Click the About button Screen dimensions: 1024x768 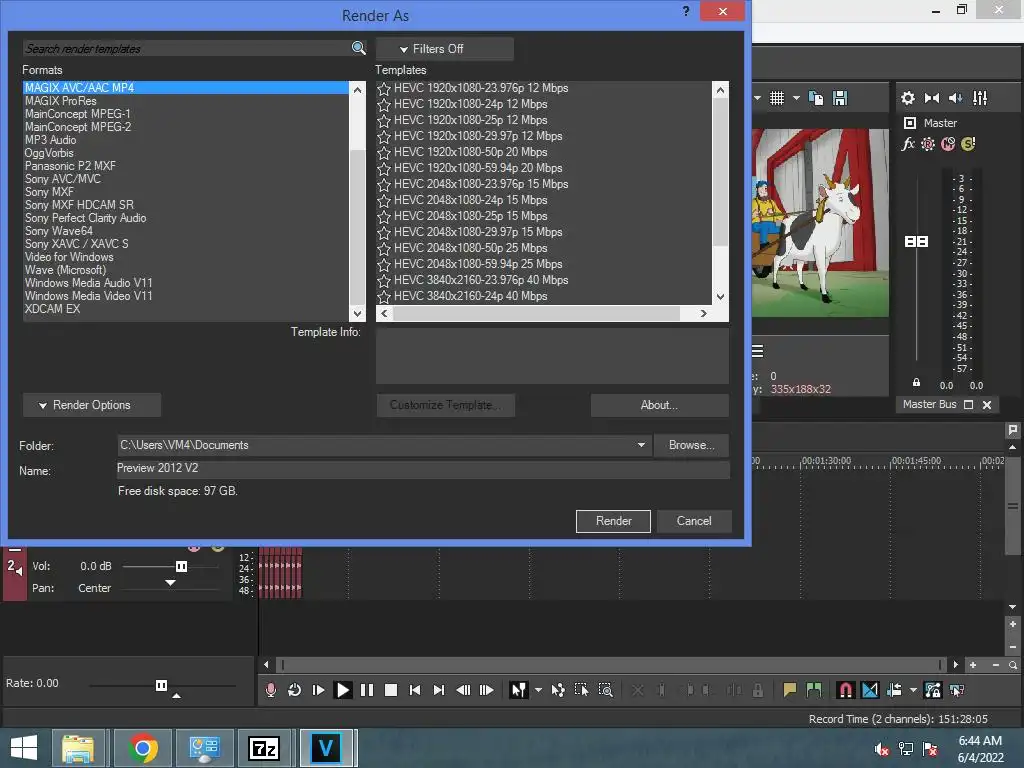tap(660, 405)
